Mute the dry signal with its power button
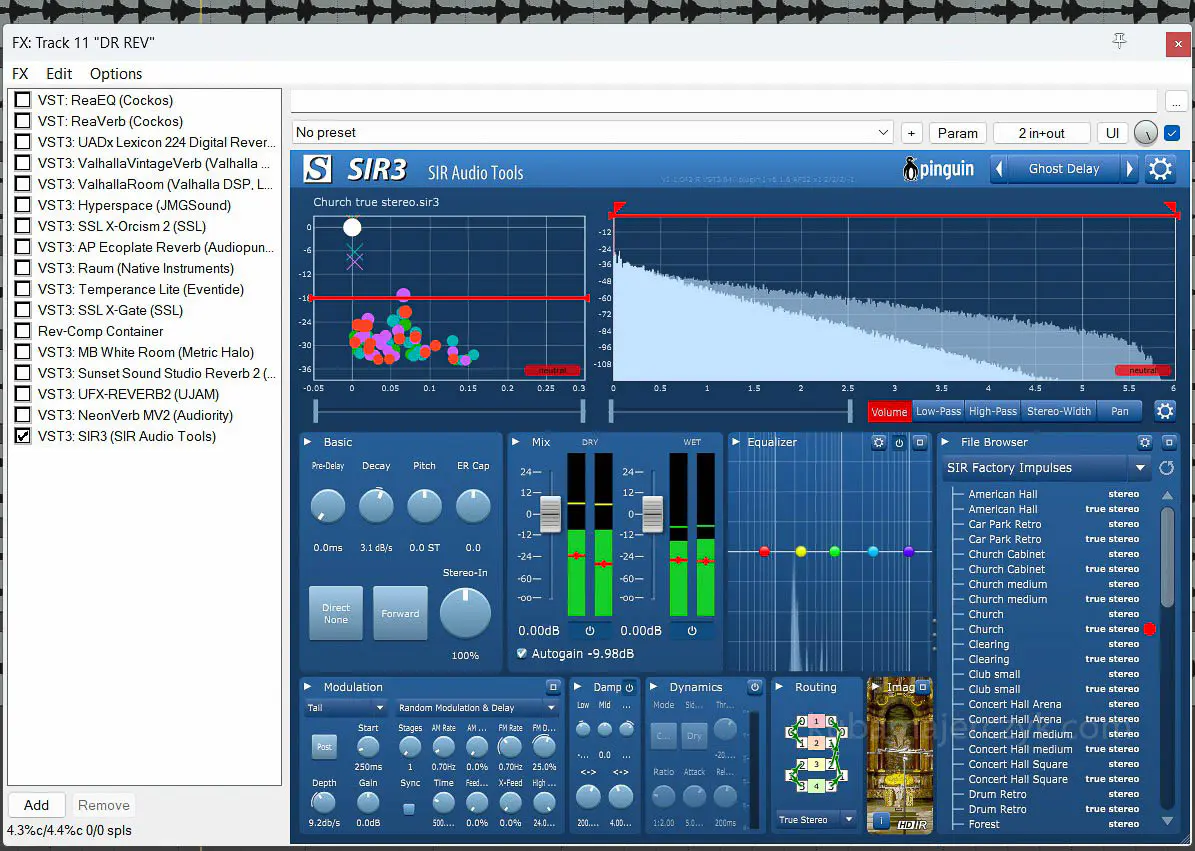 (590, 631)
